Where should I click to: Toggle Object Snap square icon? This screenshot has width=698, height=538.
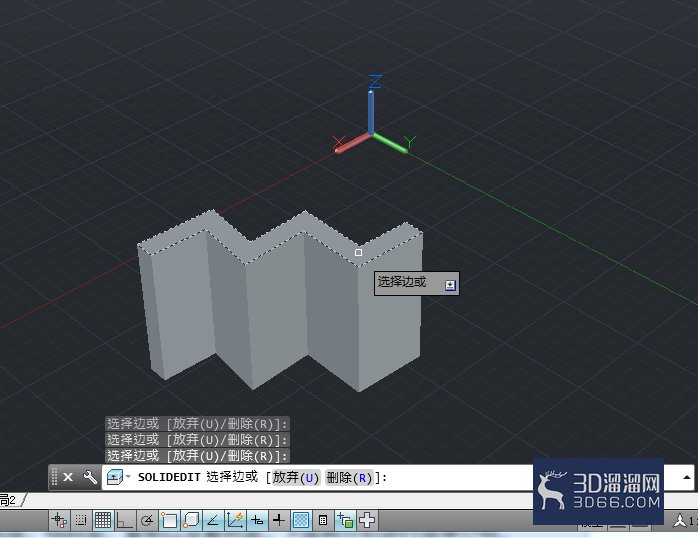pyautogui.click(x=169, y=520)
